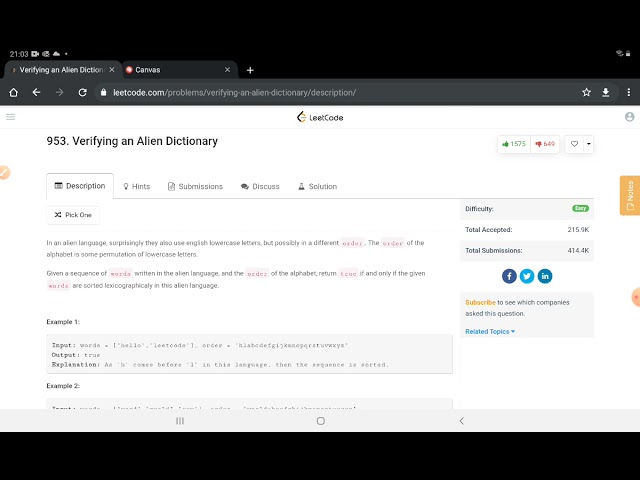Click the LeetCode logo

(x=320, y=117)
